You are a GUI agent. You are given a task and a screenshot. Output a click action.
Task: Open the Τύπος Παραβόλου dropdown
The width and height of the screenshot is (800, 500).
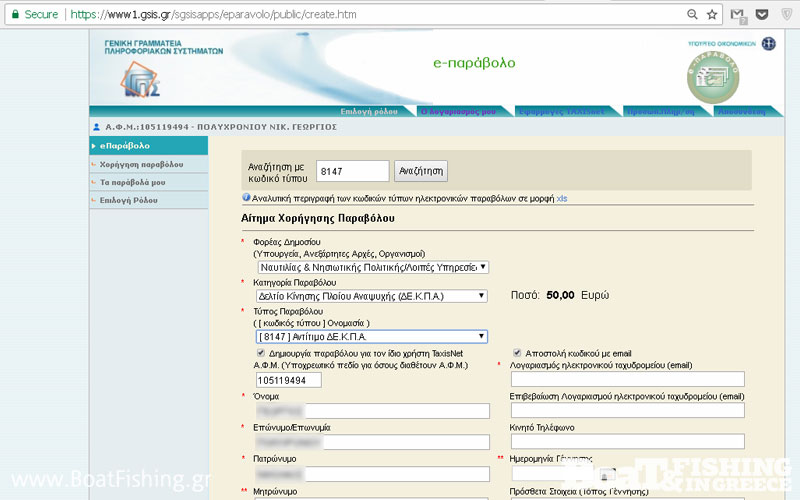coord(372,337)
